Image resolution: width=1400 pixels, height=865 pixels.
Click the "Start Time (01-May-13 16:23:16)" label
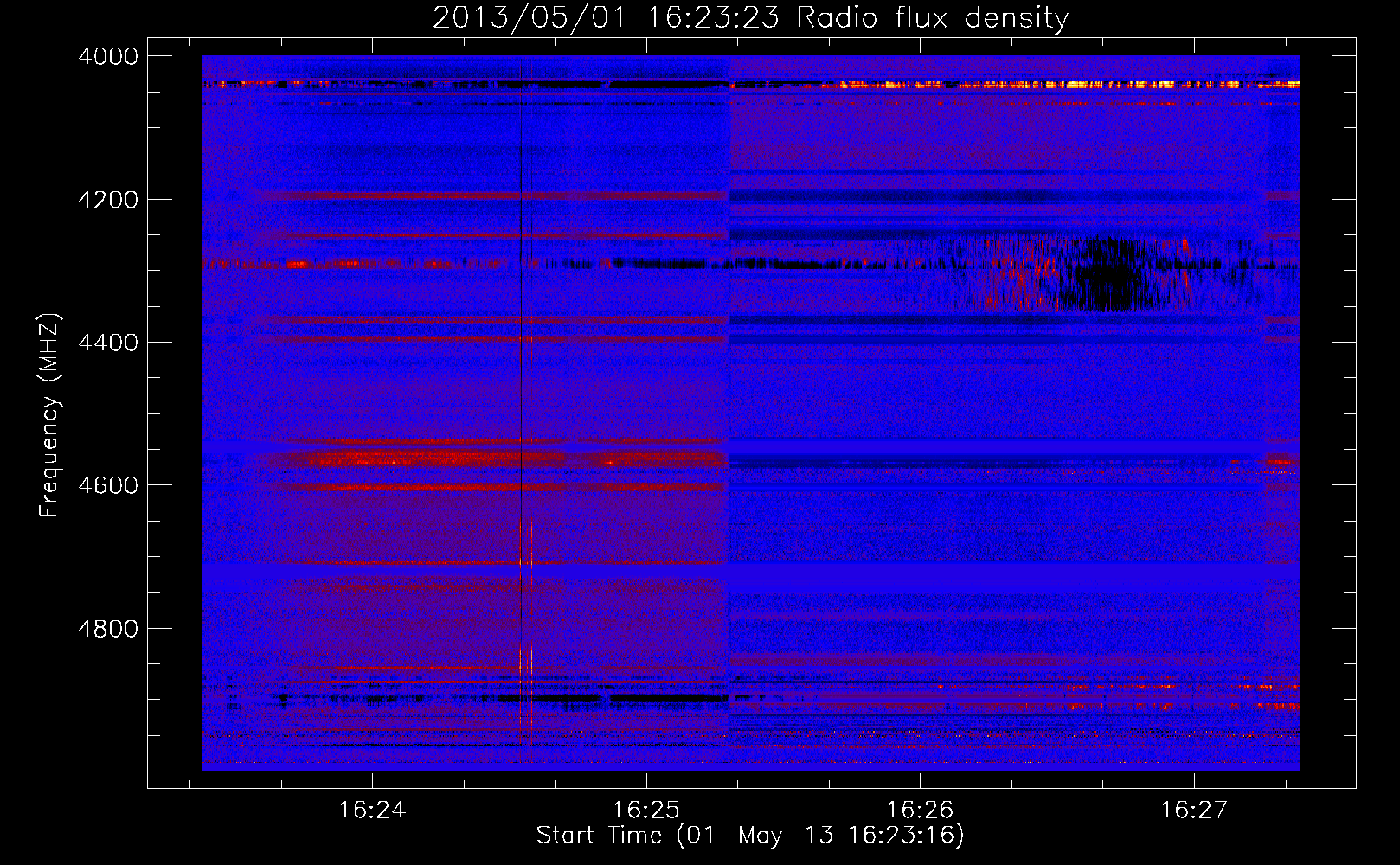coord(749,836)
